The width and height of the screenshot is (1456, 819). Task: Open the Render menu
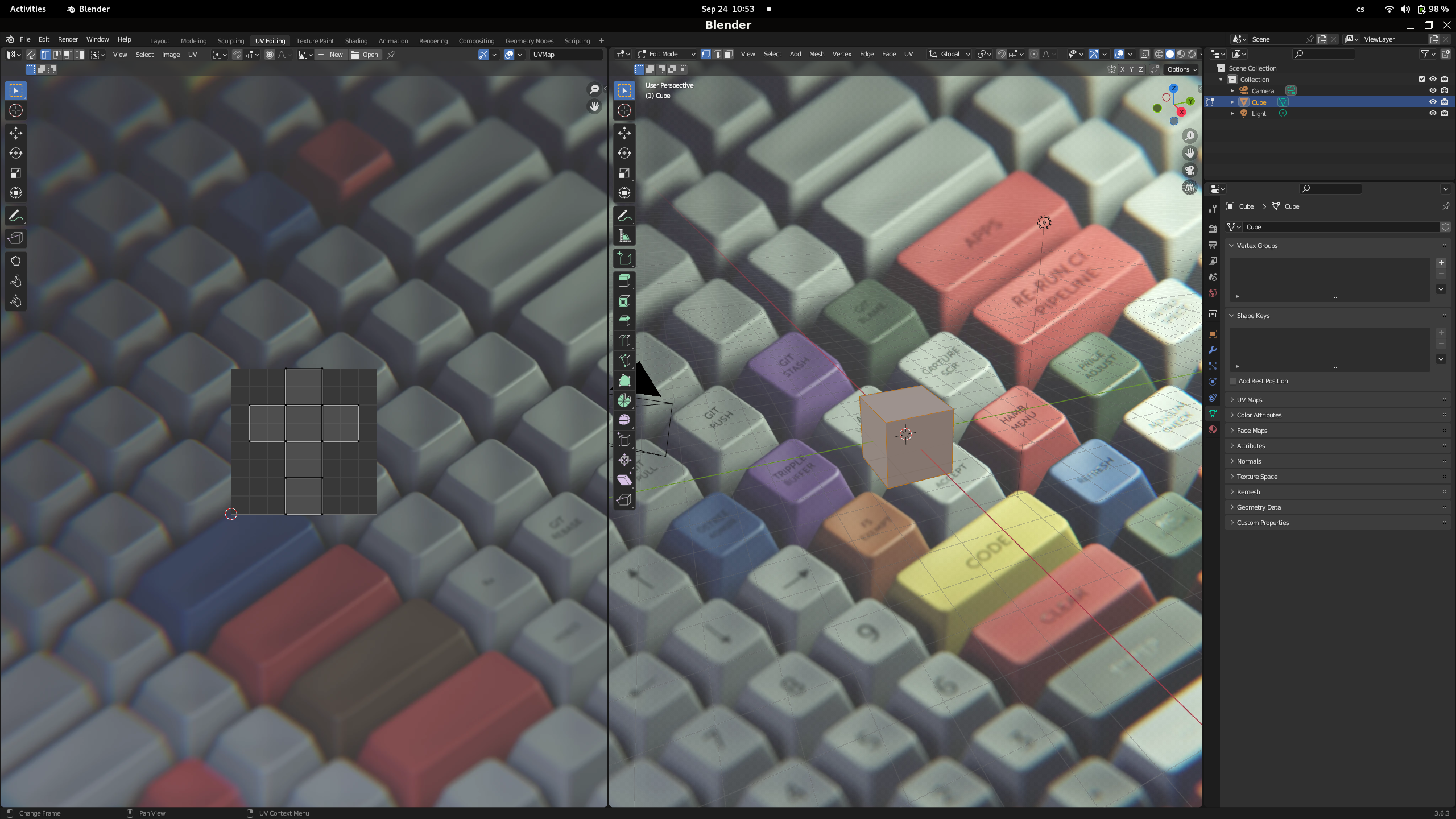[x=68, y=39]
